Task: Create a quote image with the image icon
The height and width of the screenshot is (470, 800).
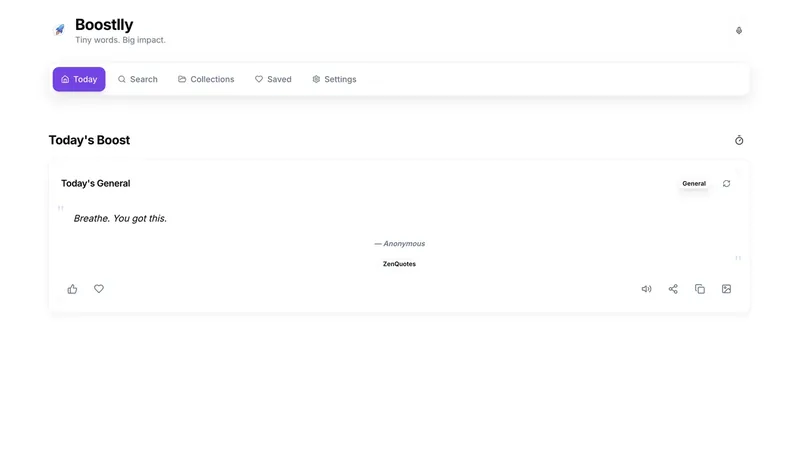Action: click(727, 289)
